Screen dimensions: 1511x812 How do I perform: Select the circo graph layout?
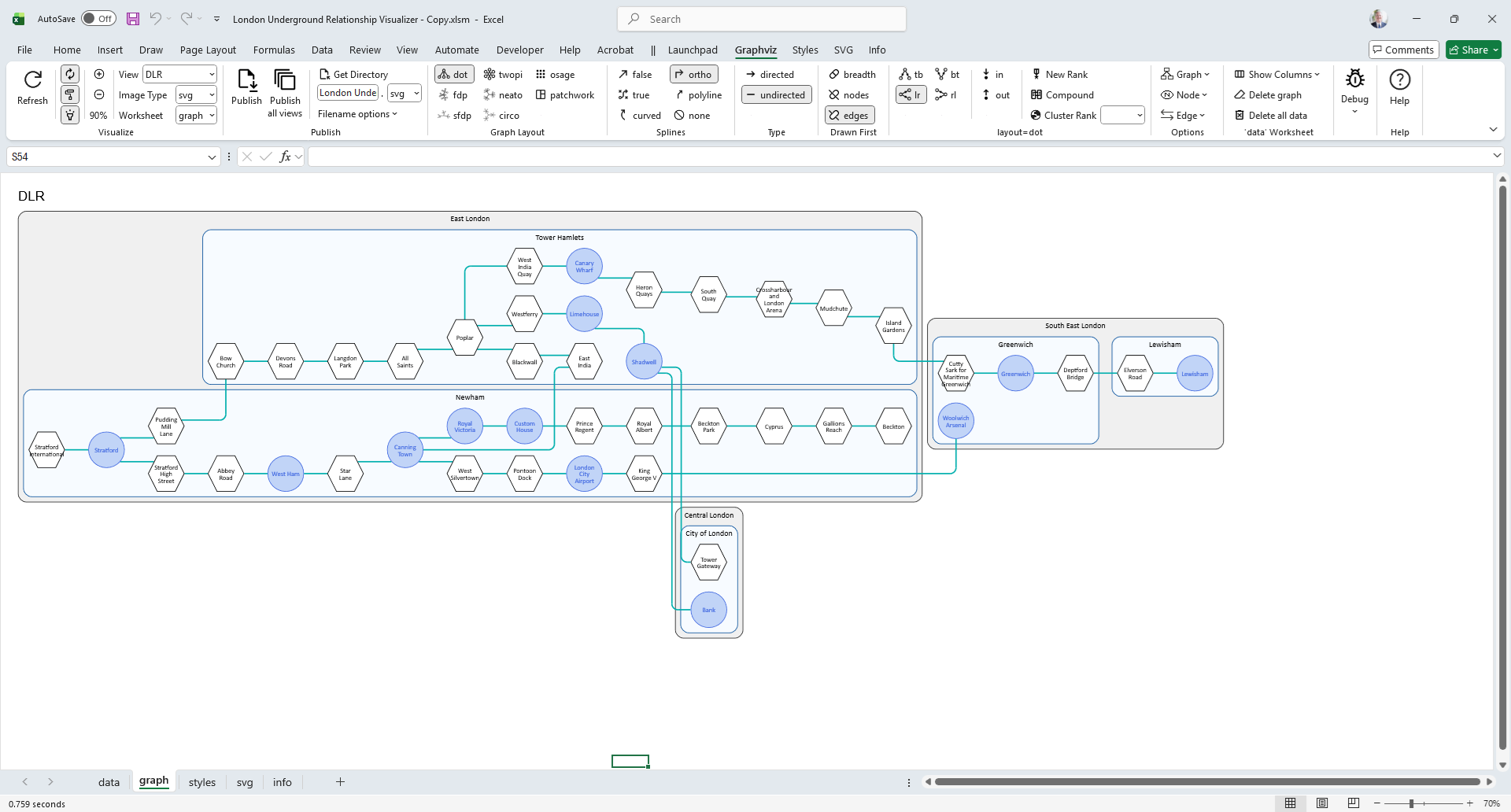tap(490, 116)
